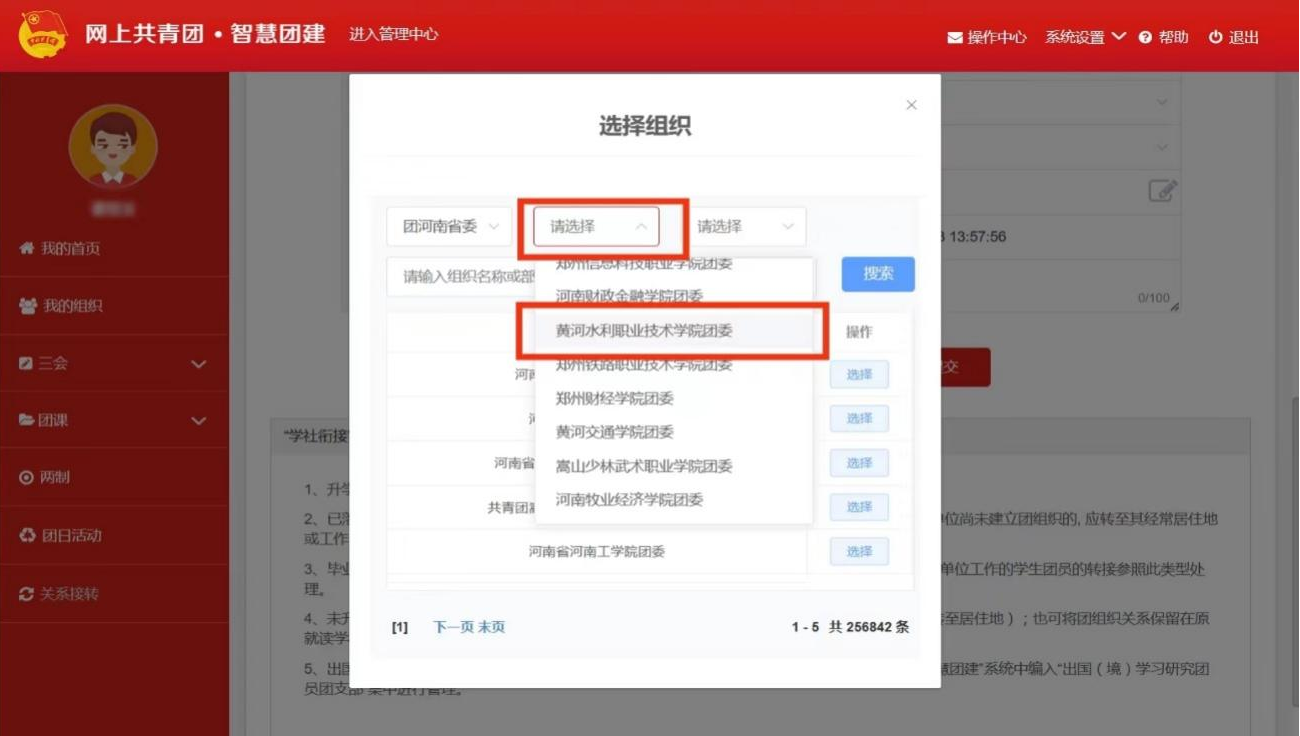Close the 选择组织 dialog
The image size is (1300, 736).
[911, 105]
